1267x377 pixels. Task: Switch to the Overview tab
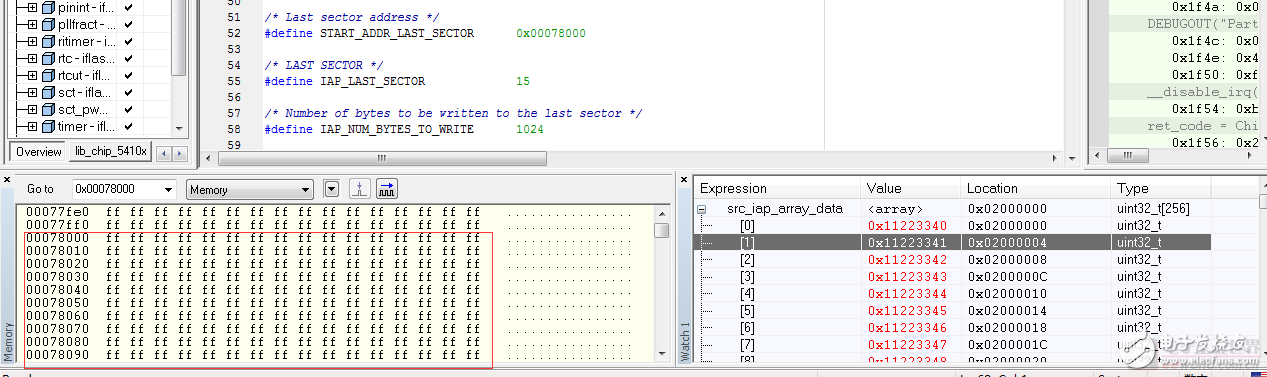pyautogui.click(x=38, y=152)
